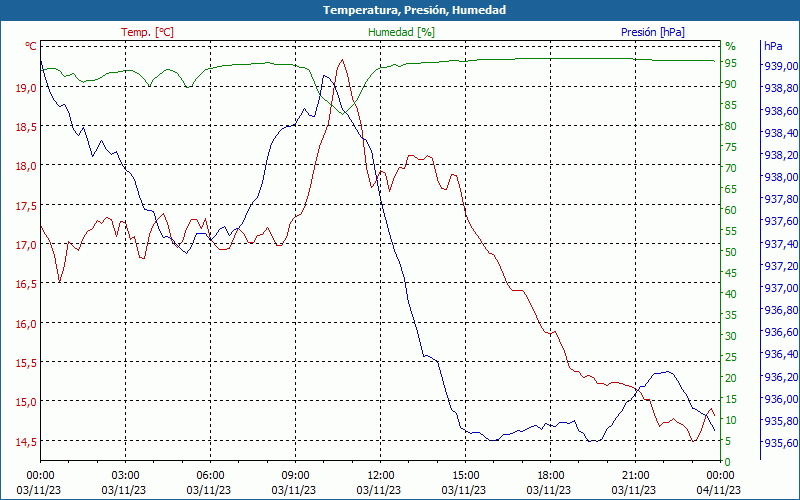Click the 938,20 pressure axis value
The image size is (800, 500).
(x=781, y=155)
